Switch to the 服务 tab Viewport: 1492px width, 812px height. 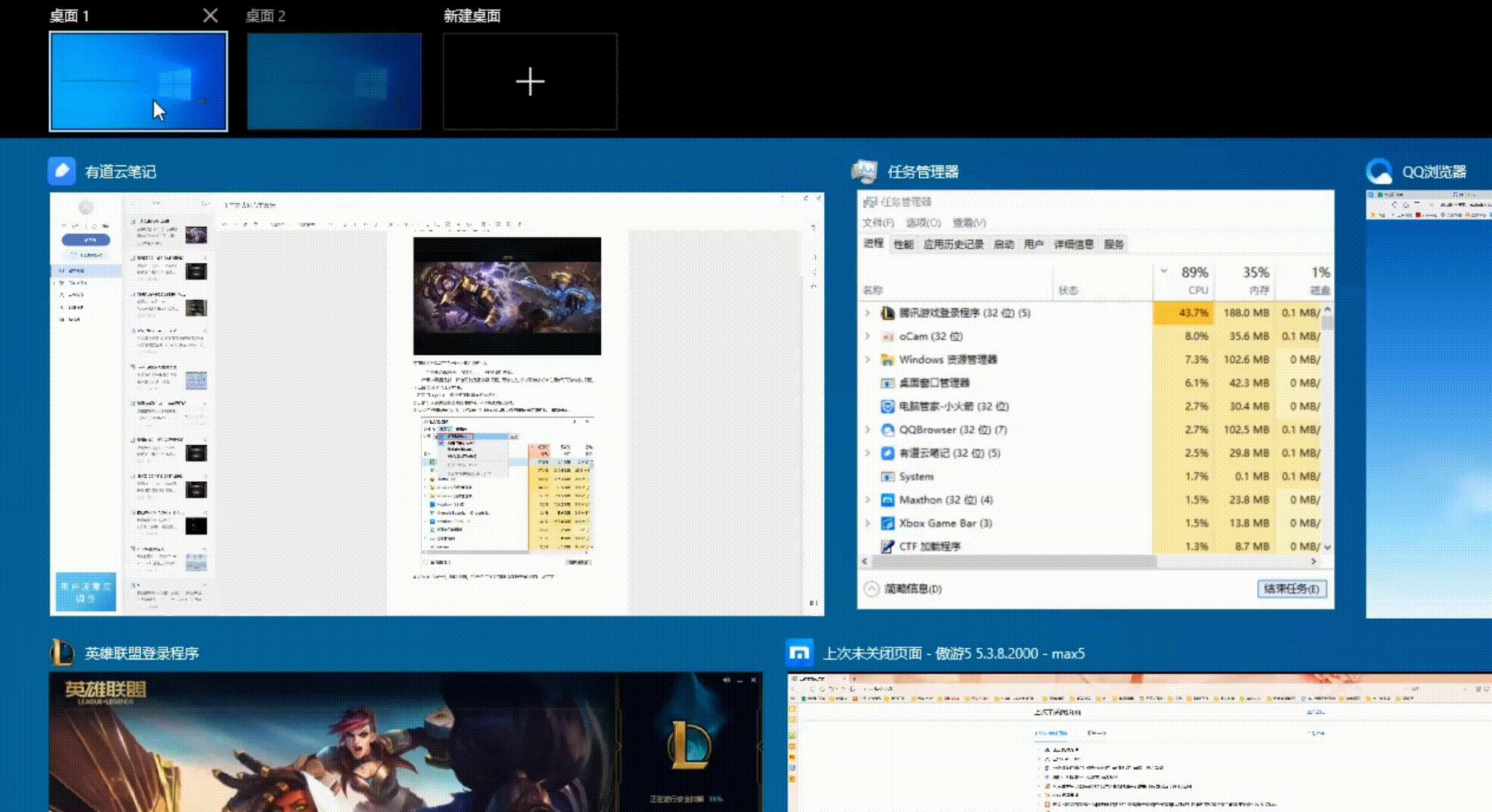coord(1114,244)
